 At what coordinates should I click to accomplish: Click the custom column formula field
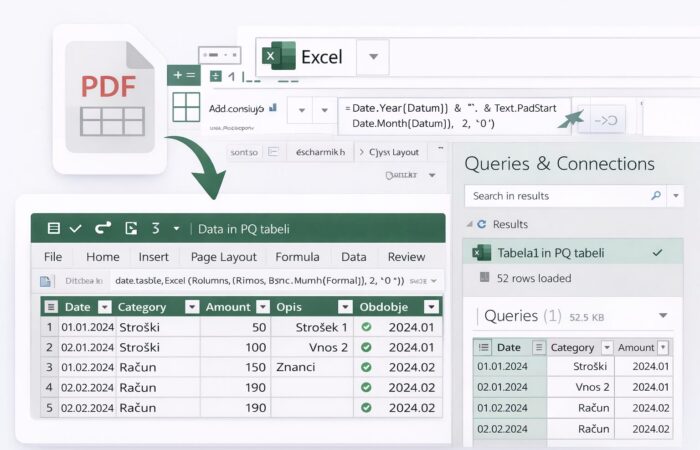pyautogui.click(x=454, y=116)
